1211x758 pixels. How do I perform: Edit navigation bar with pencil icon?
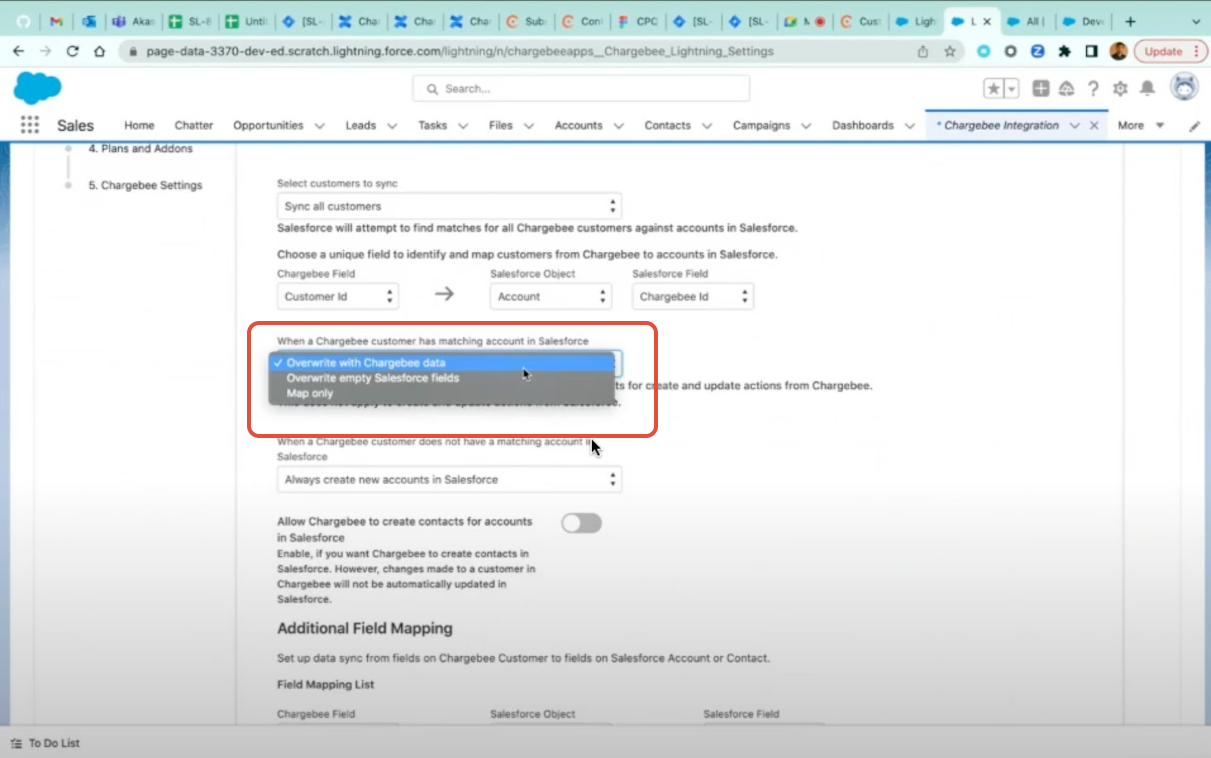pos(1194,126)
